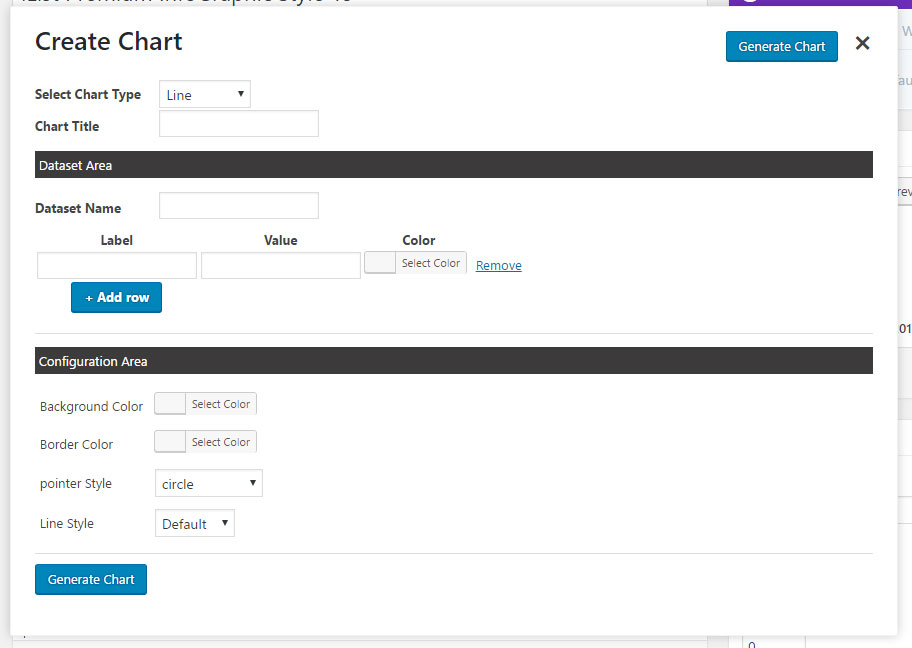Click the Border Color swatch
912x648 pixels.
168,441
